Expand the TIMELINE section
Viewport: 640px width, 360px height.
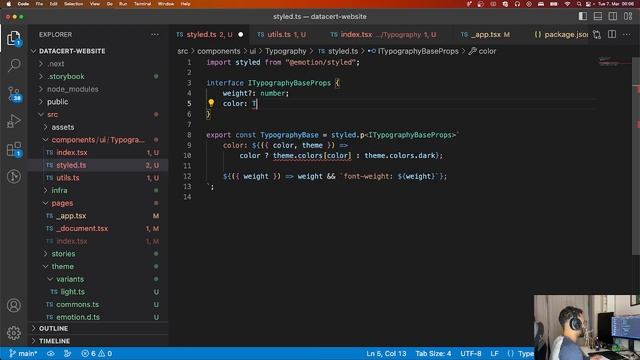coord(54,341)
